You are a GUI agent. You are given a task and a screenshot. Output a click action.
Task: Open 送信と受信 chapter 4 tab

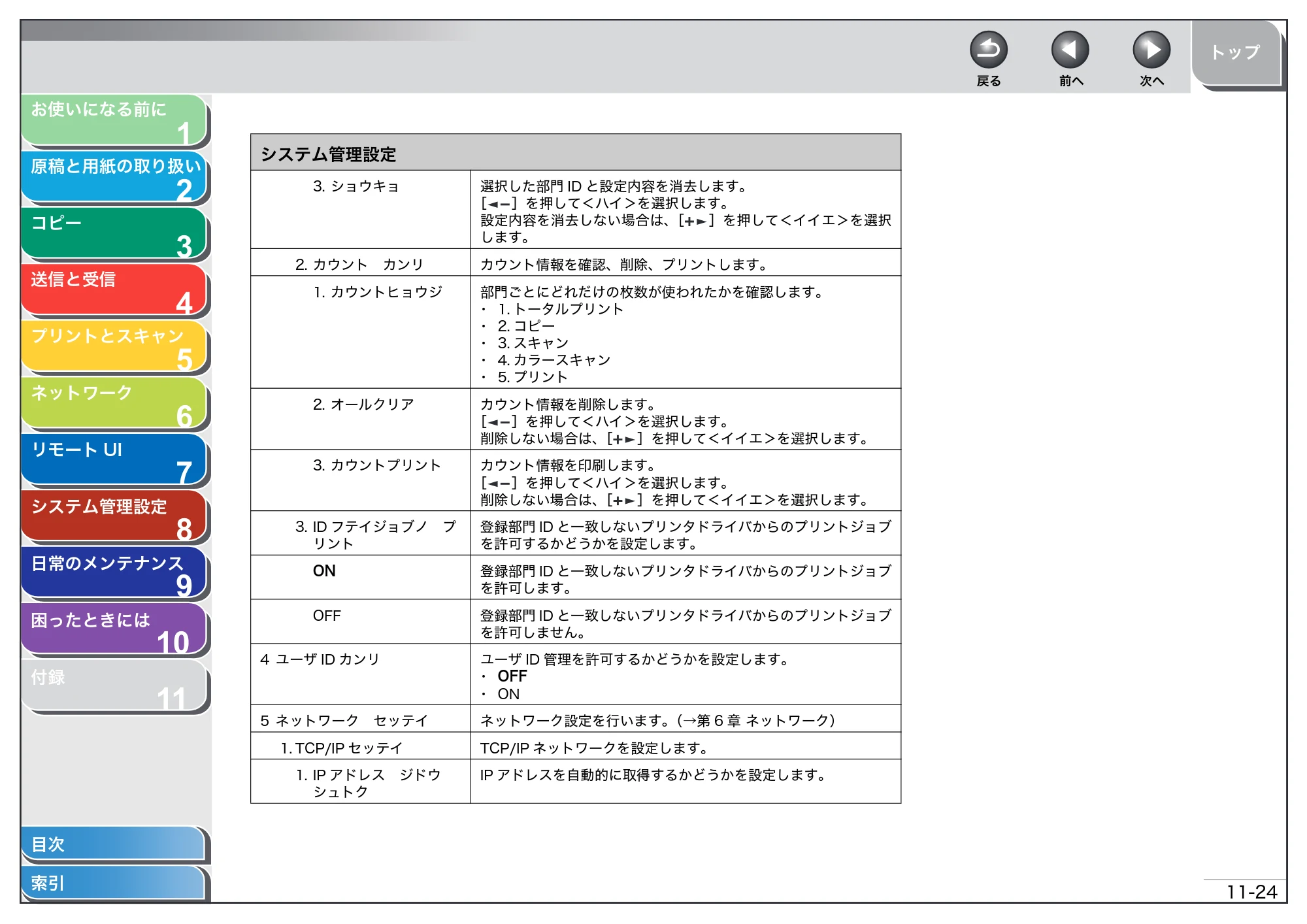114,289
